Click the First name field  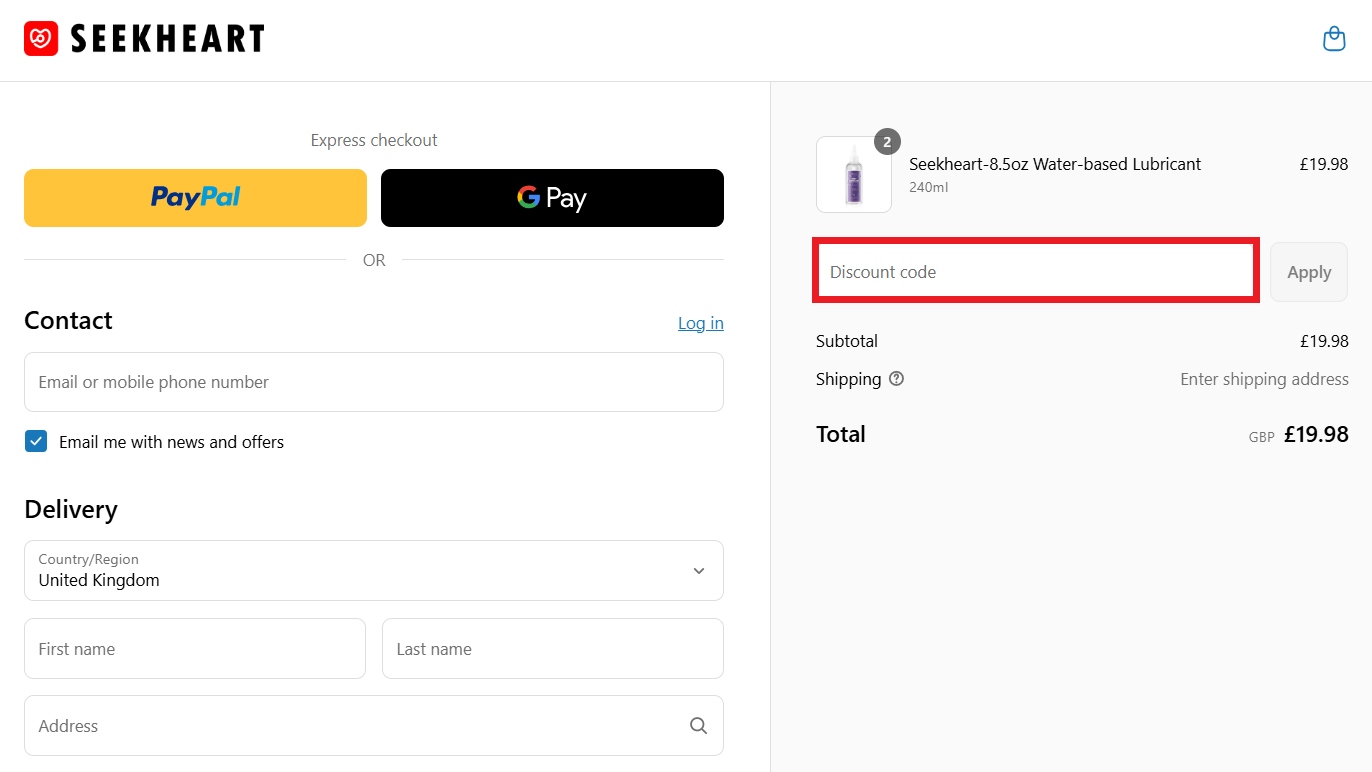tap(195, 649)
